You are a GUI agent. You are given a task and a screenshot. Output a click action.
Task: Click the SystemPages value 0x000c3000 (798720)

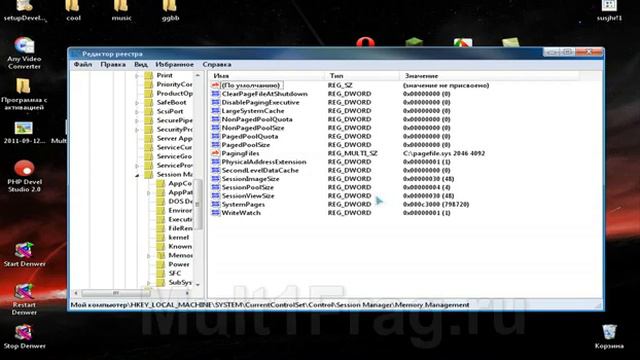pyautogui.click(x=436, y=204)
